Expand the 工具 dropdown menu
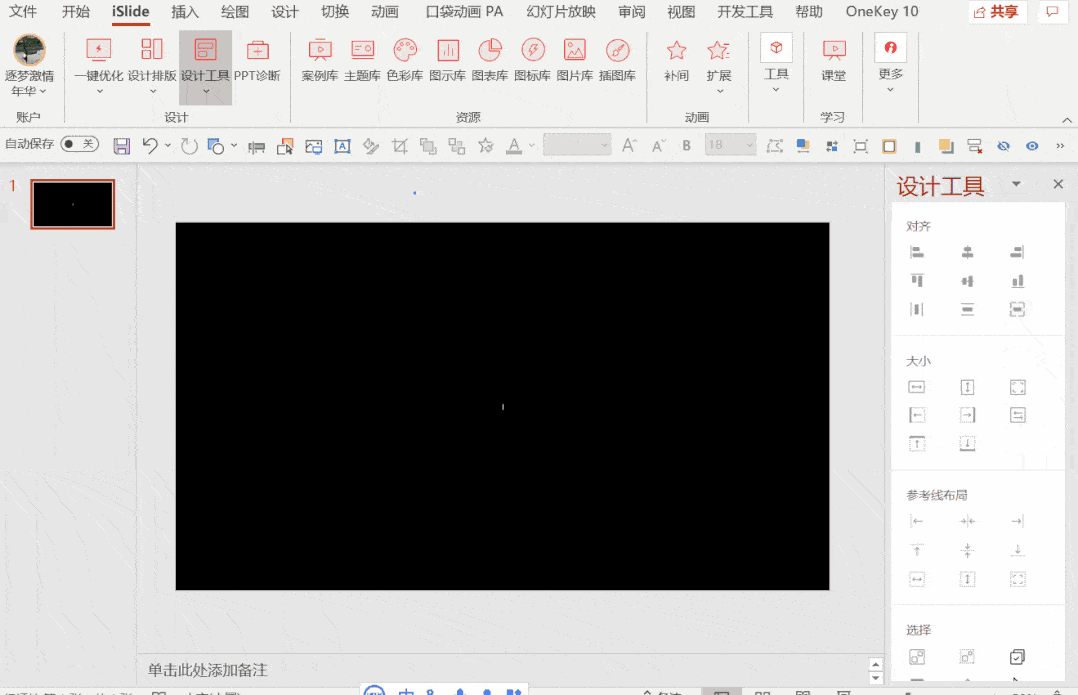 pyautogui.click(x=776, y=89)
